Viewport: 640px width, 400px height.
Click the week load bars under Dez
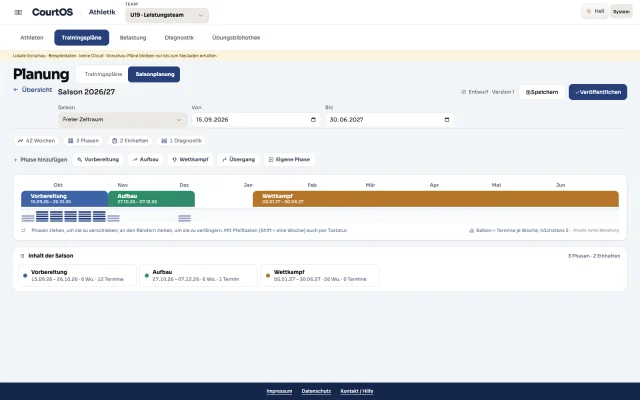point(184,218)
